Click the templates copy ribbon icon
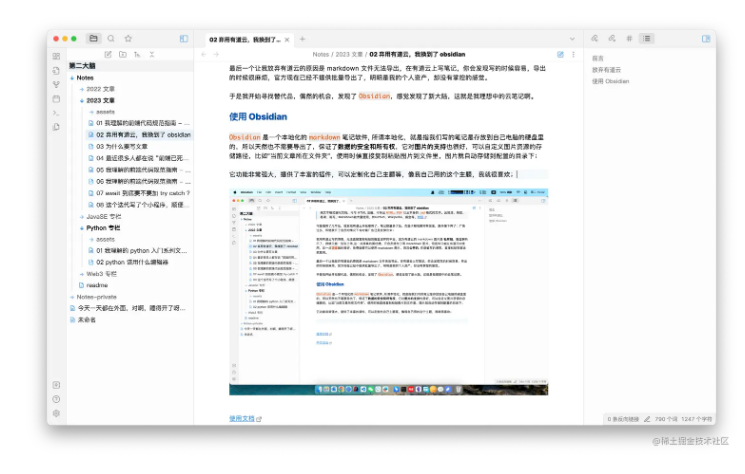 tap(57, 127)
